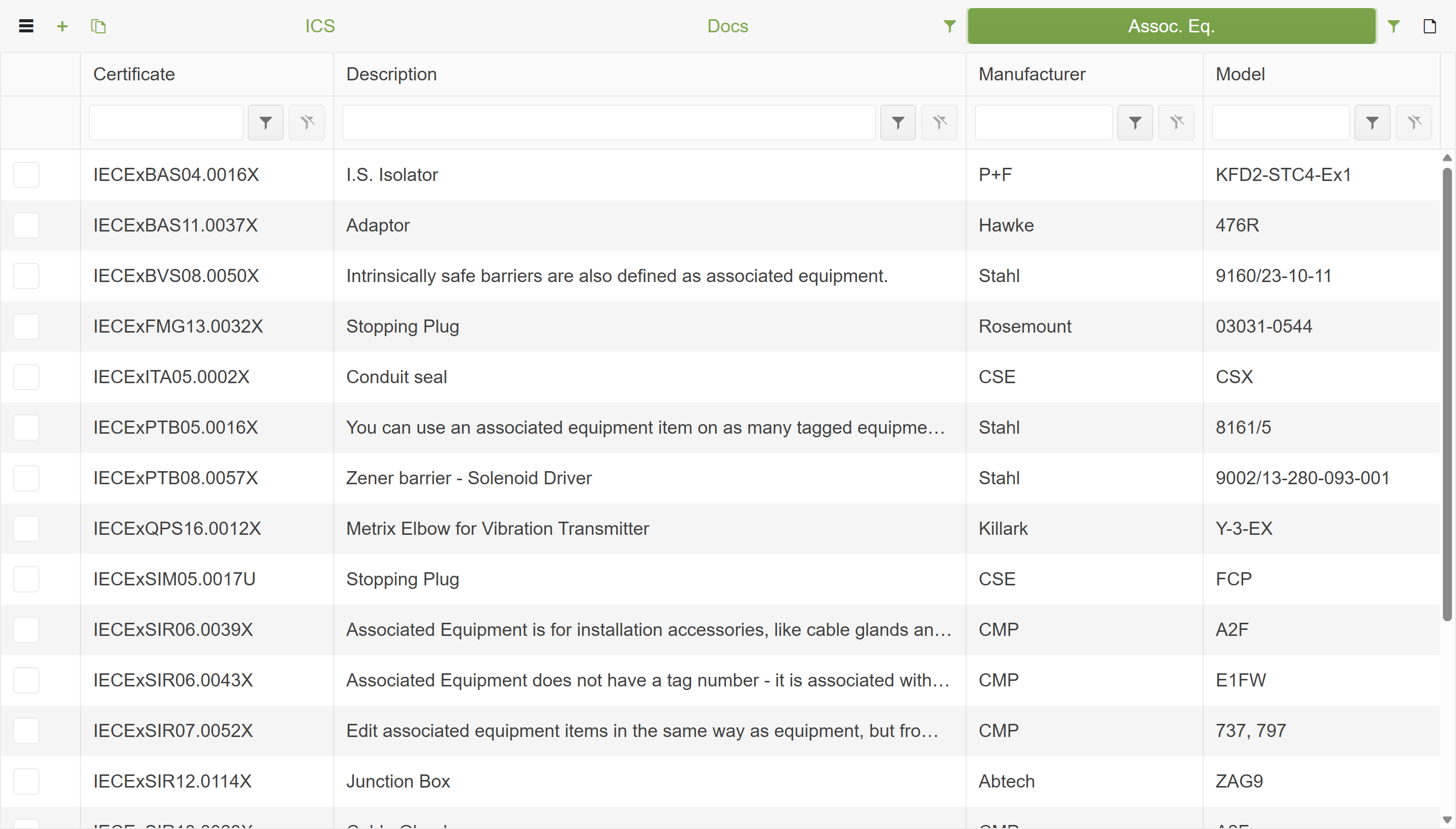Apply the Model column filter

[1372, 122]
